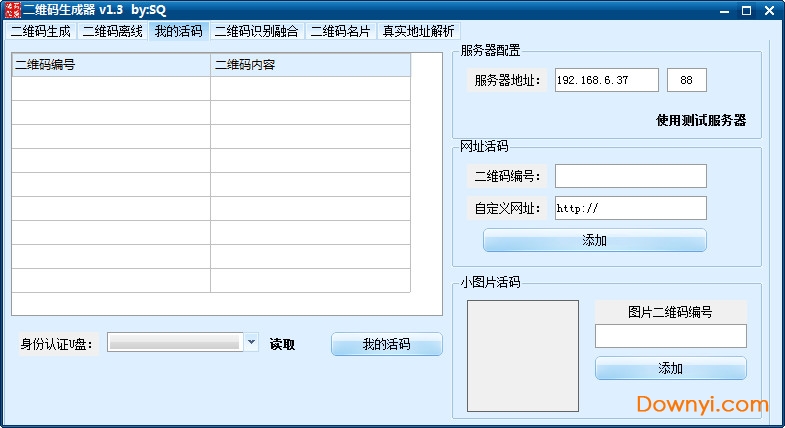This screenshot has height=428, width=785.
Task: Select the 我的活码 tab
Action: pyautogui.click(x=178, y=31)
